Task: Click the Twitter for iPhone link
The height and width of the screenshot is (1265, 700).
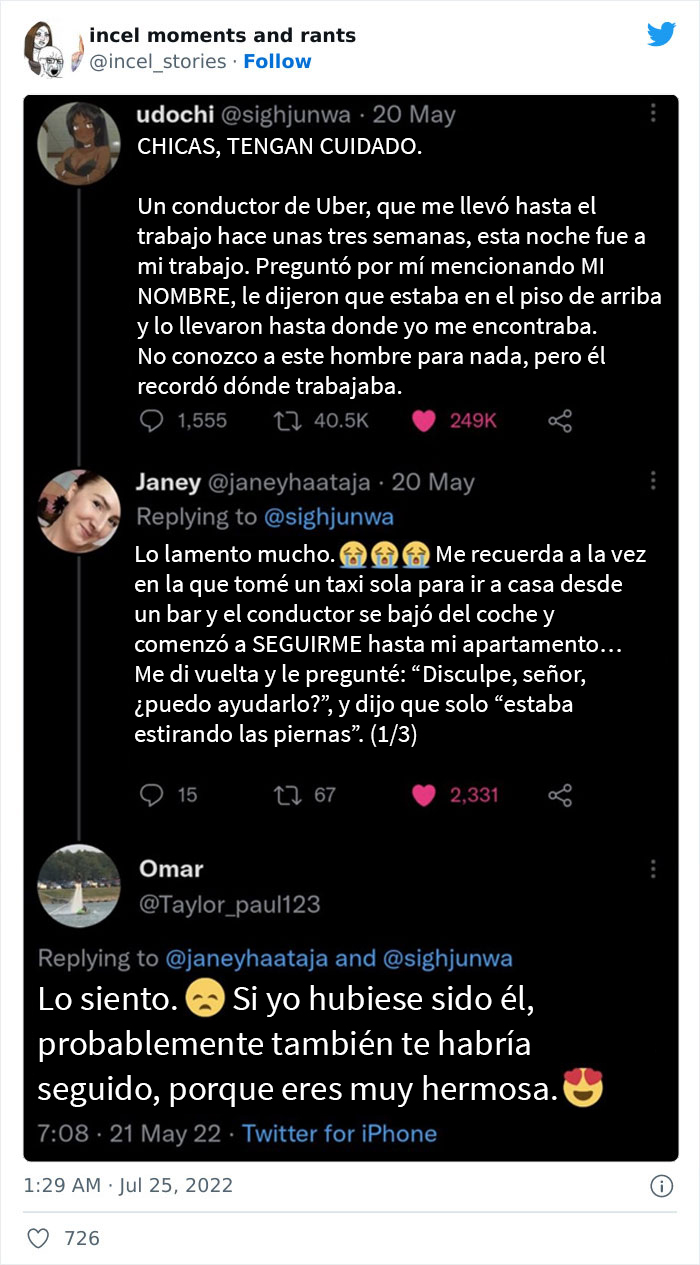Action: pyautogui.click(x=339, y=1133)
